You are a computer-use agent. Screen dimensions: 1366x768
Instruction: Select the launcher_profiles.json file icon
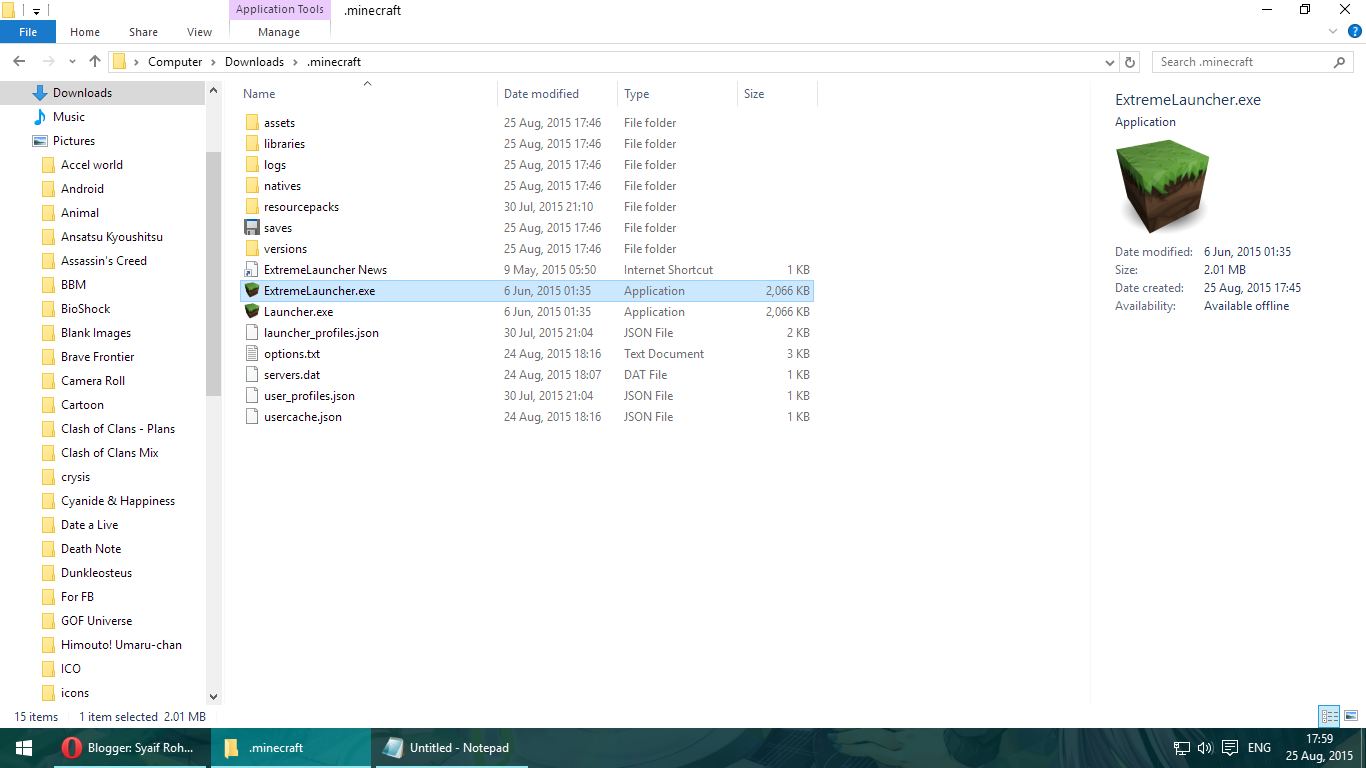(x=252, y=333)
